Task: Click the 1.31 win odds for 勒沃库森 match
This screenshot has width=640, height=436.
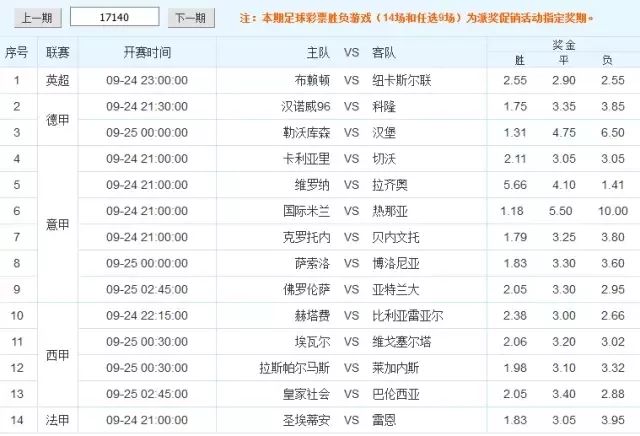Action: (515, 133)
